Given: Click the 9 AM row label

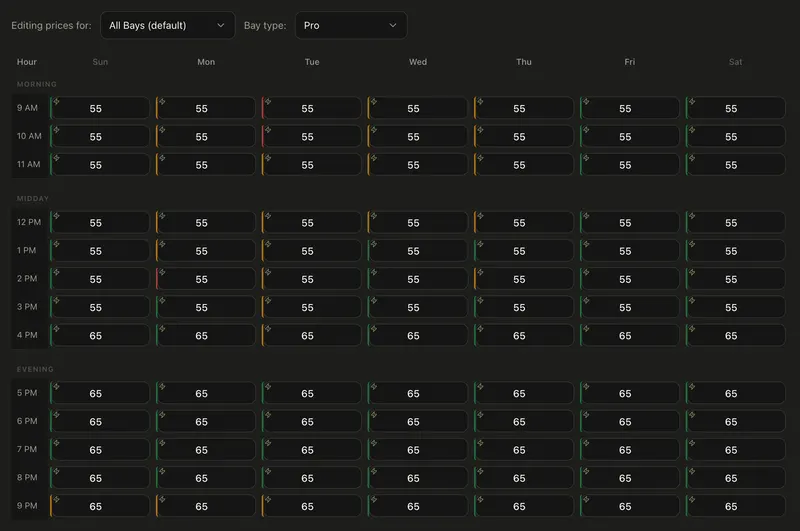Looking at the screenshot, I should 27,108.
